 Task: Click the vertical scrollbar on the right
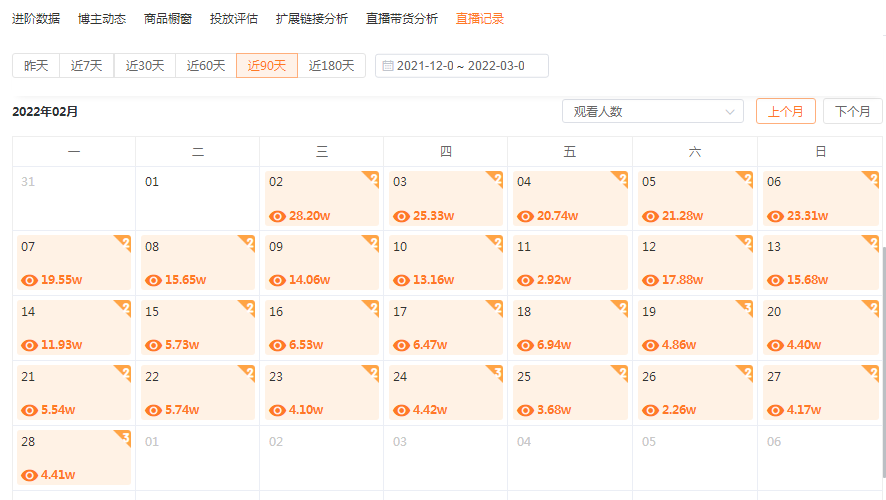pyautogui.click(x=883, y=362)
